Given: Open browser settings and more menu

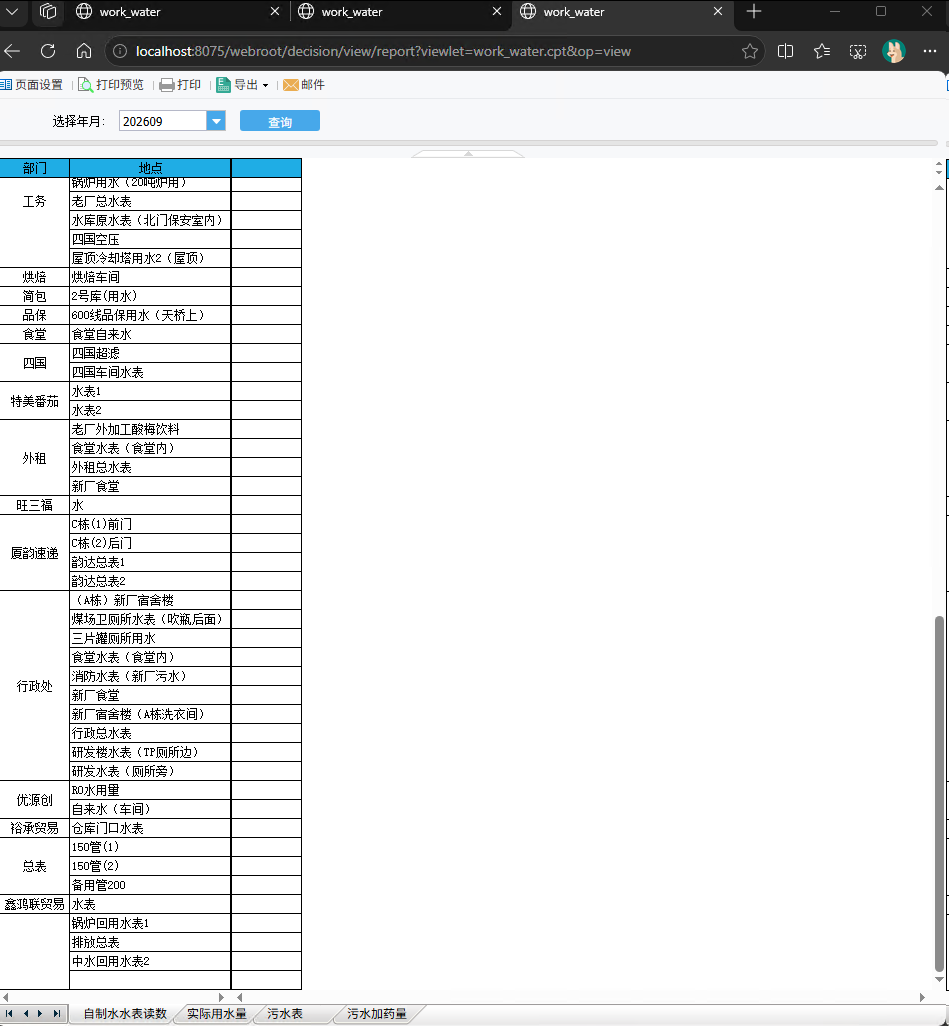Looking at the screenshot, I should [929, 51].
